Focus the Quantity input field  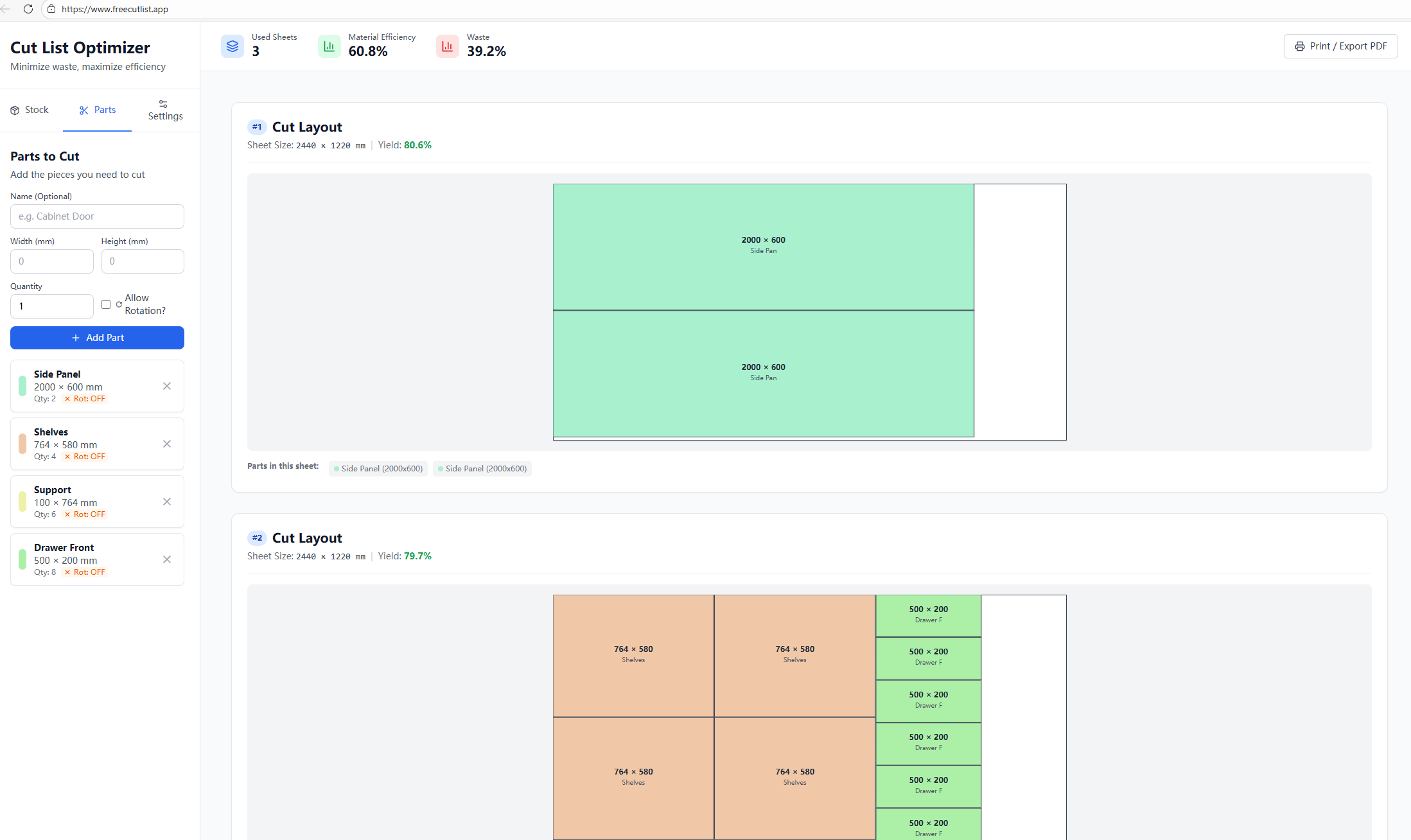coord(52,306)
